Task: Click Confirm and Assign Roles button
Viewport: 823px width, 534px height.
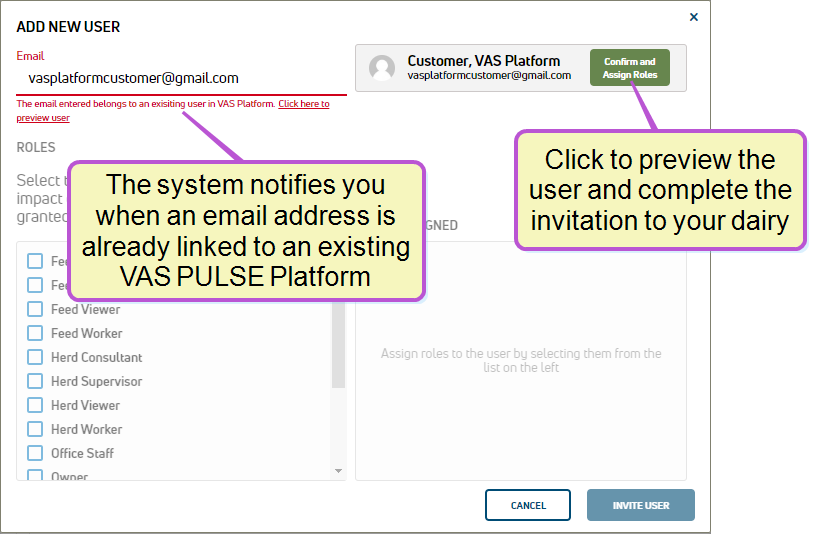Action: (629, 68)
